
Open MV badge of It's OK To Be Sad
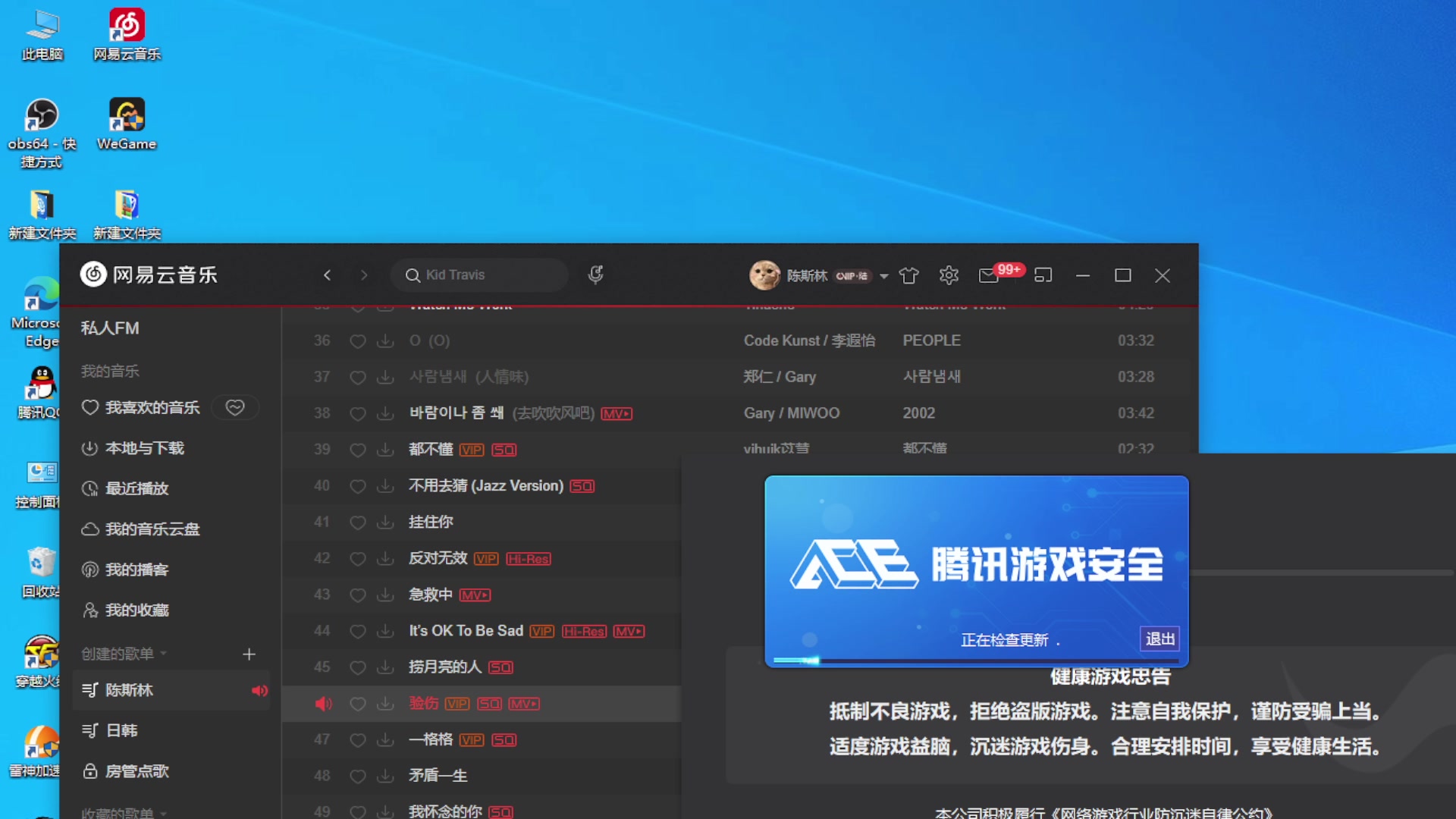629,632
